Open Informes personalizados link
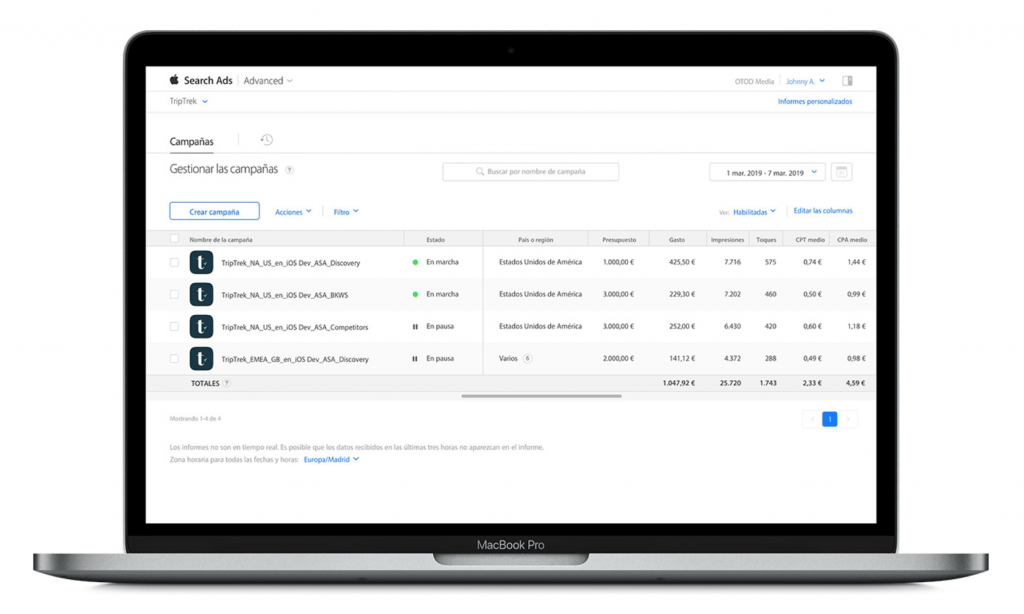Viewport: 1024px width, 614px height. point(815,101)
